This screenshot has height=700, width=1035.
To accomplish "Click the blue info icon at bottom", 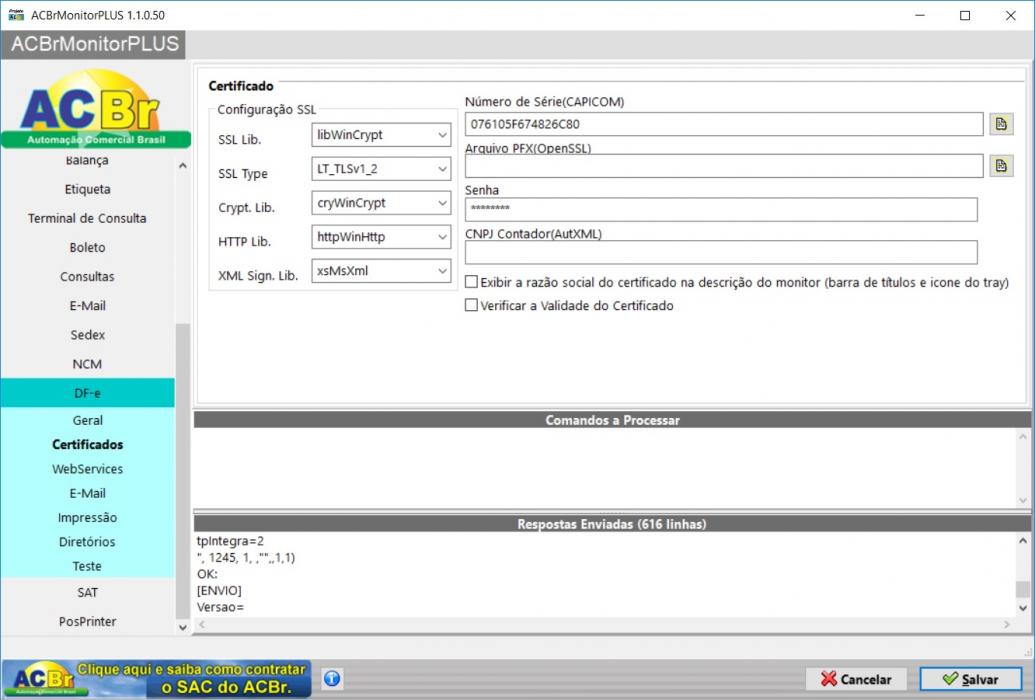I will click(x=332, y=678).
